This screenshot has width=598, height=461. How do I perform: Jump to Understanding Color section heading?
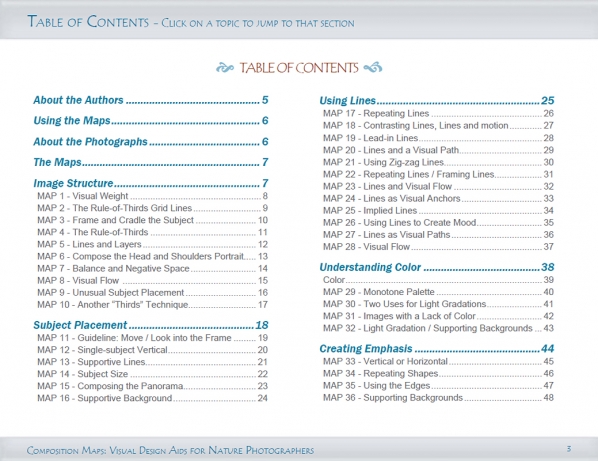pos(437,267)
